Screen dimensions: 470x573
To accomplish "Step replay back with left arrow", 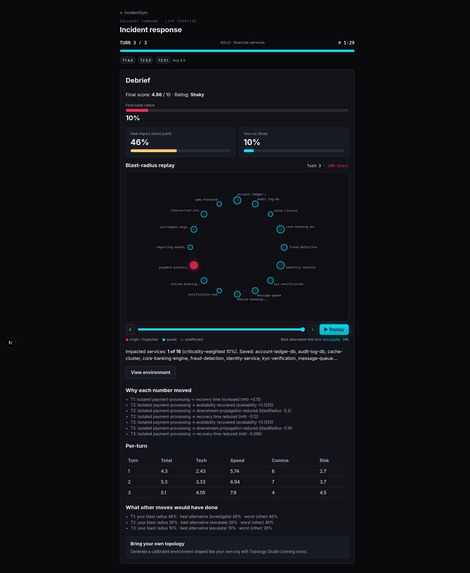I will [x=130, y=330].
